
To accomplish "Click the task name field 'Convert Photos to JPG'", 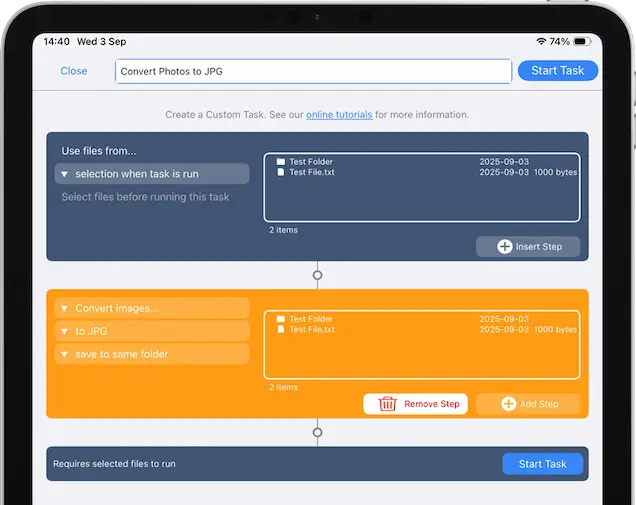I will pyautogui.click(x=313, y=71).
